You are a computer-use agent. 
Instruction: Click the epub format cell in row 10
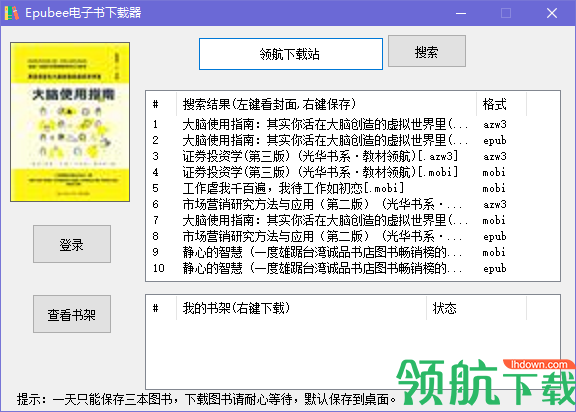pos(494,268)
